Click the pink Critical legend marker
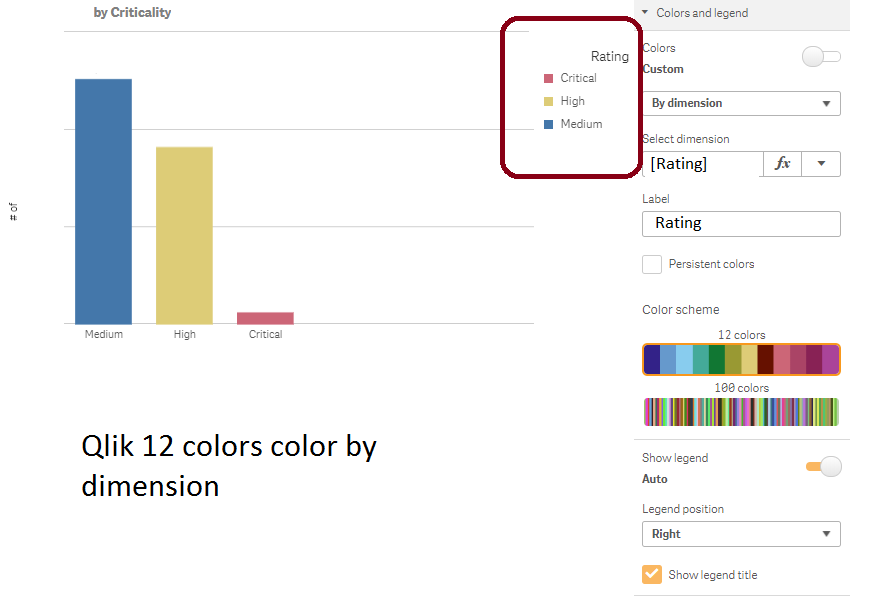The width and height of the screenshot is (871, 601). 549,77
